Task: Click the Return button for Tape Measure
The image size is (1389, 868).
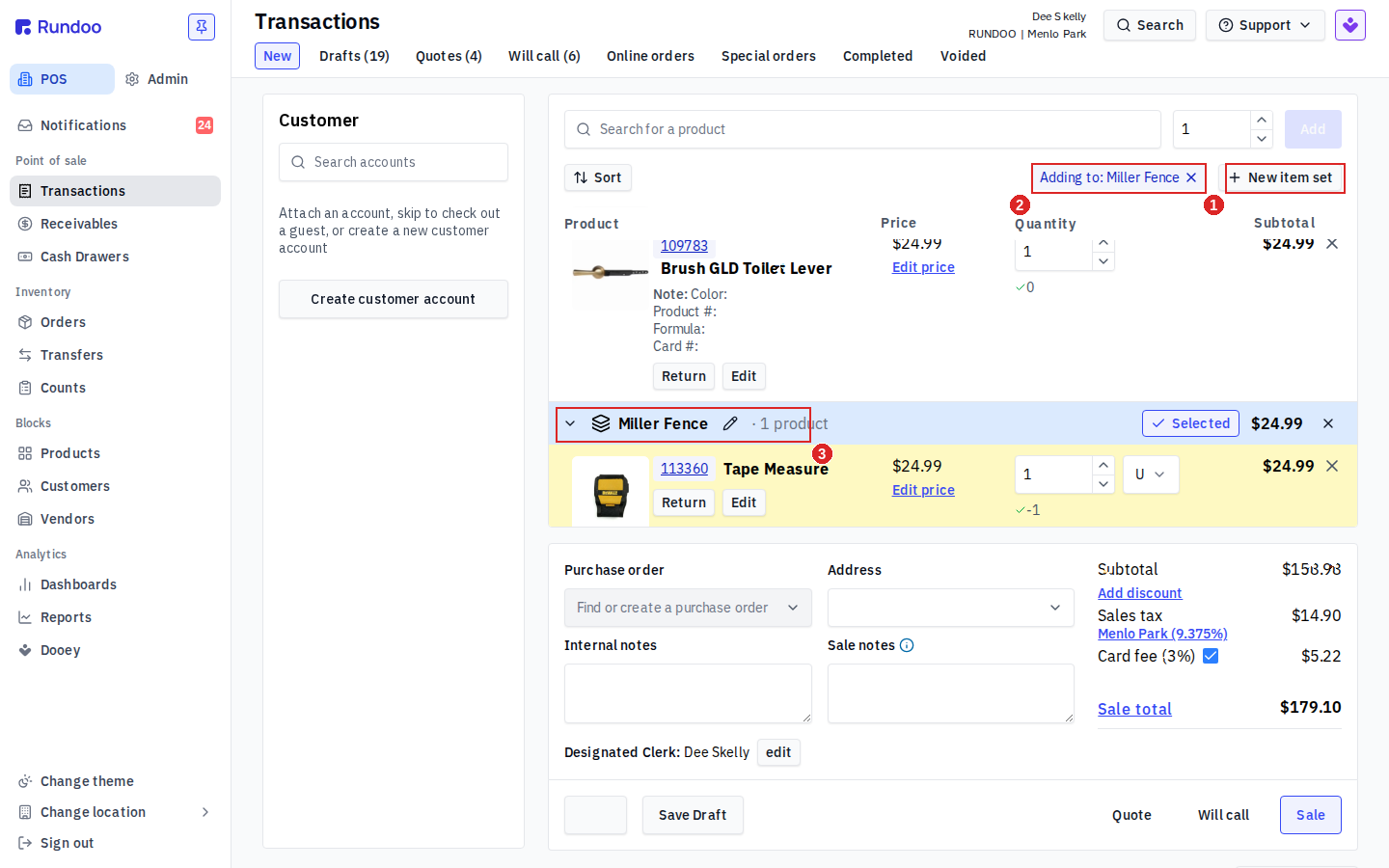Action: point(684,502)
